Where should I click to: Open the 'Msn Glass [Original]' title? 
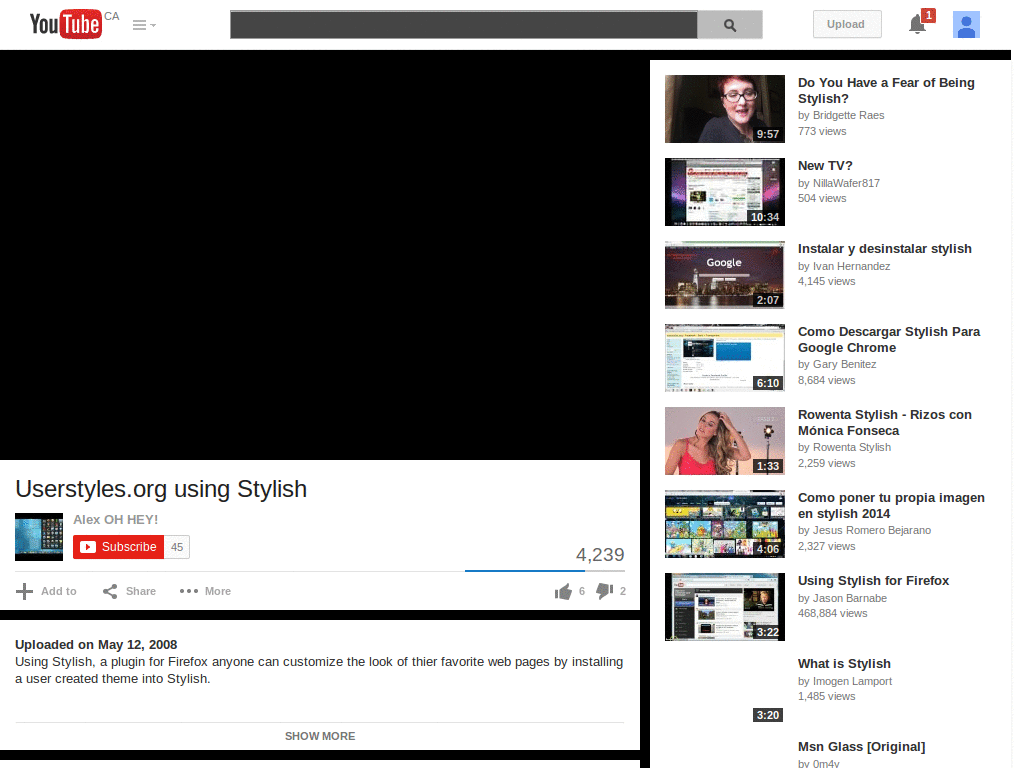[x=861, y=746]
